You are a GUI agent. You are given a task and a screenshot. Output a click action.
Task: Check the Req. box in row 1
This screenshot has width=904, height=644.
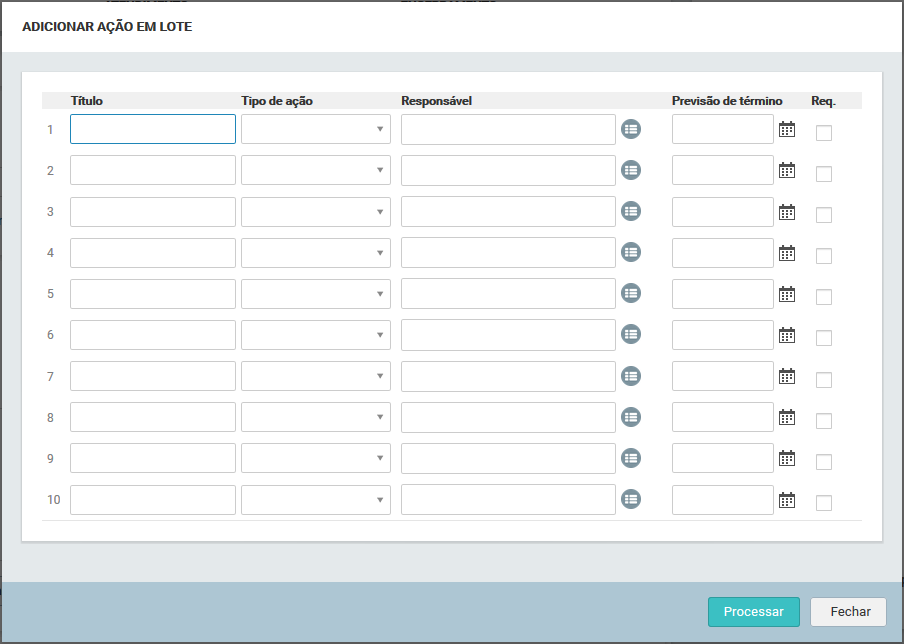tap(824, 133)
